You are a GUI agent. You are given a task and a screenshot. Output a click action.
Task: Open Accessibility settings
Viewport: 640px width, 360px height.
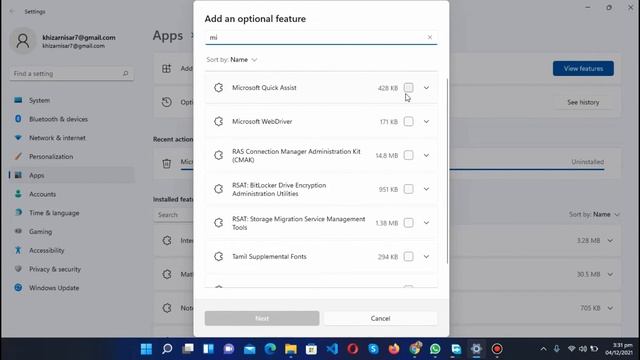pyautogui.click(x=71, y=251)
